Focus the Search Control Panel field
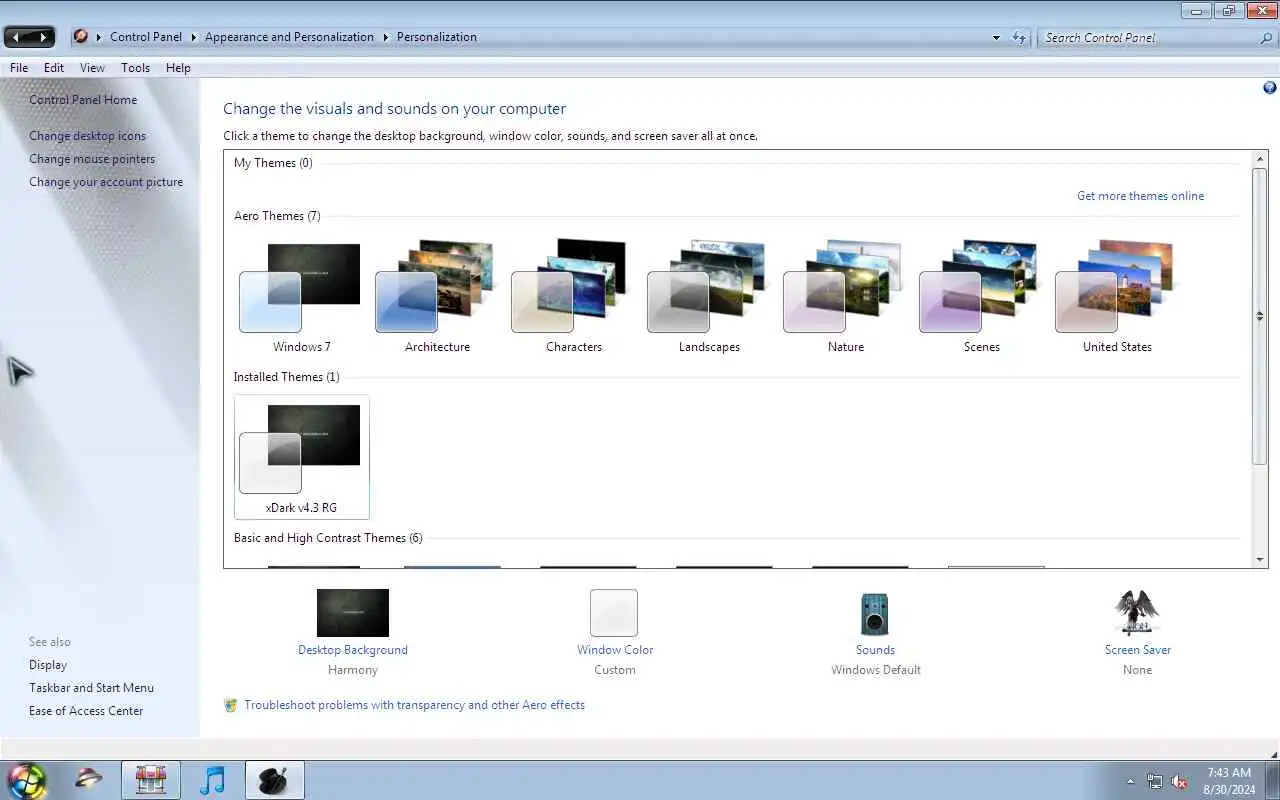The image size is (1280, 800). (x=1148, y=38)
